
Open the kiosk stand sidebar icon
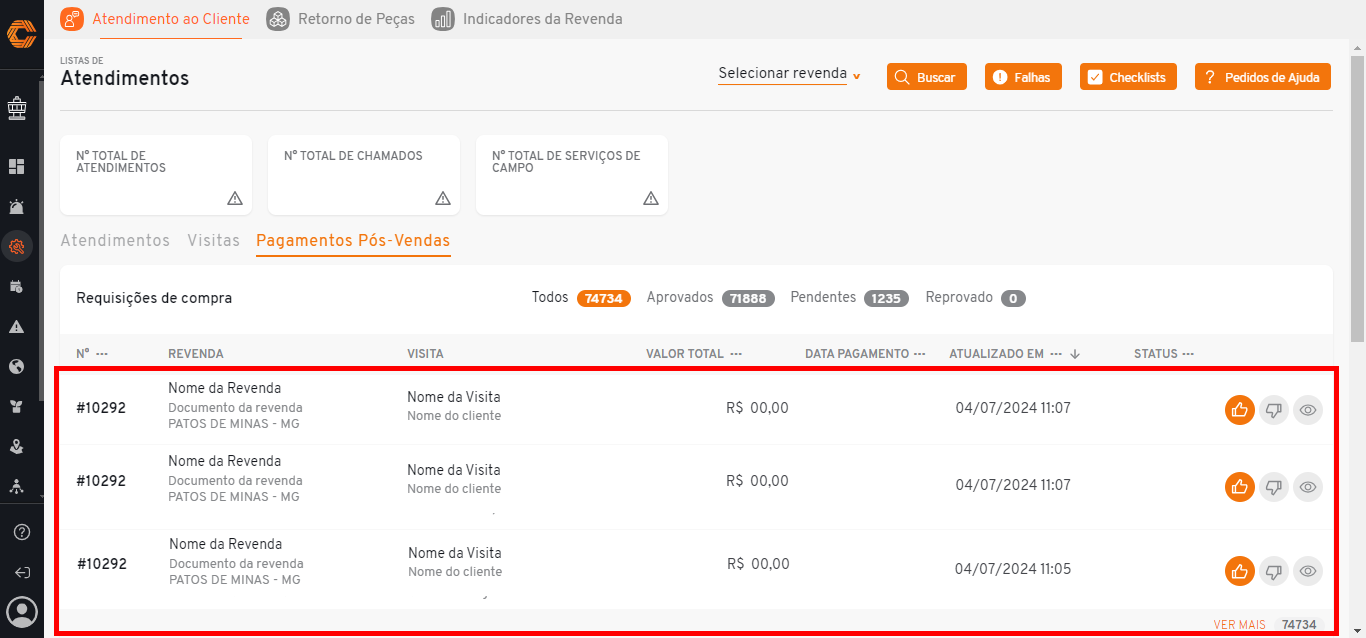(x=17, y=106)
